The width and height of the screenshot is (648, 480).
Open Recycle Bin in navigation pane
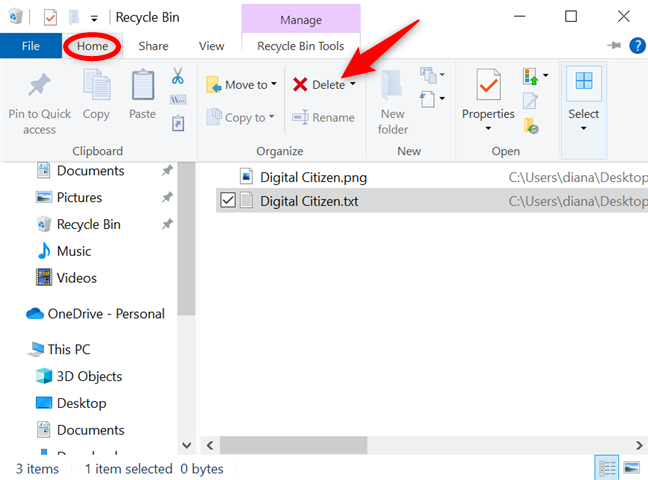tap(88, 224)
